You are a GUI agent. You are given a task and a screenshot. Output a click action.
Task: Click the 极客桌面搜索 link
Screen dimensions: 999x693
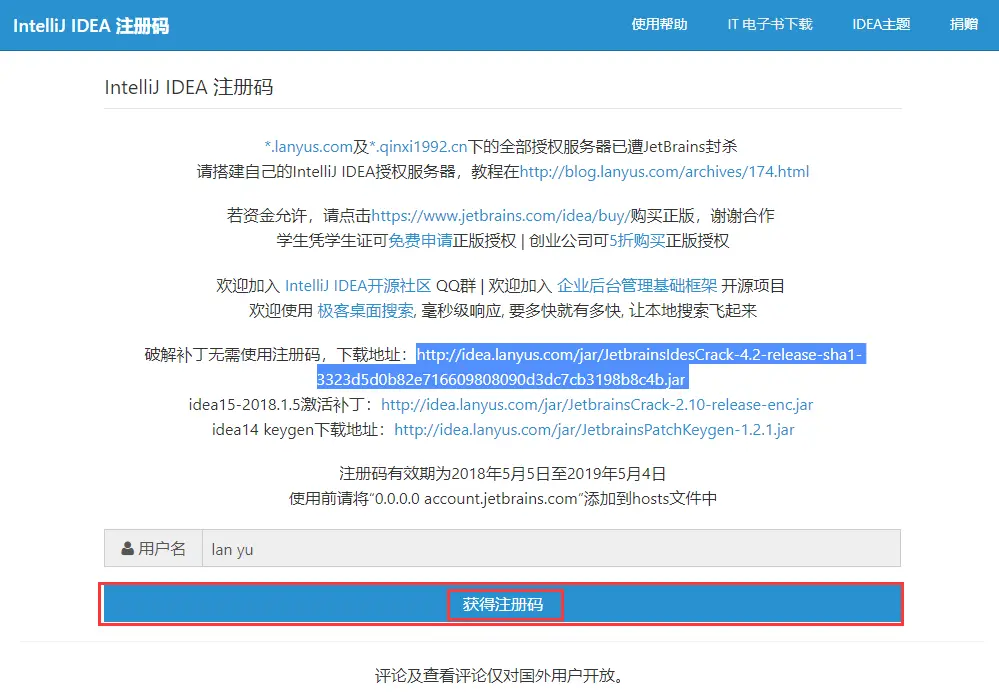(366, 310)
